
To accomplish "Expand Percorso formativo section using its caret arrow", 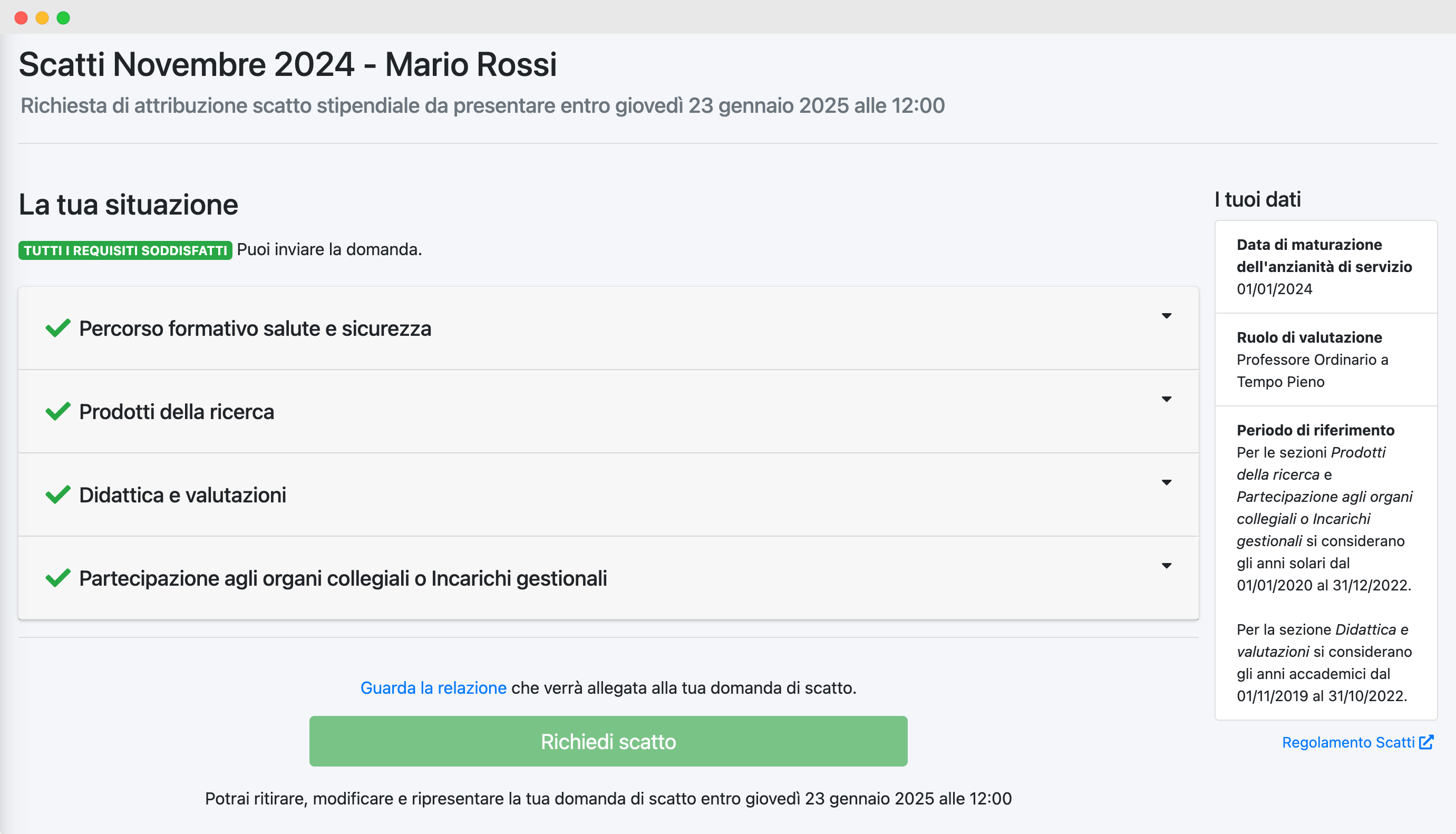I will 1166,316.
